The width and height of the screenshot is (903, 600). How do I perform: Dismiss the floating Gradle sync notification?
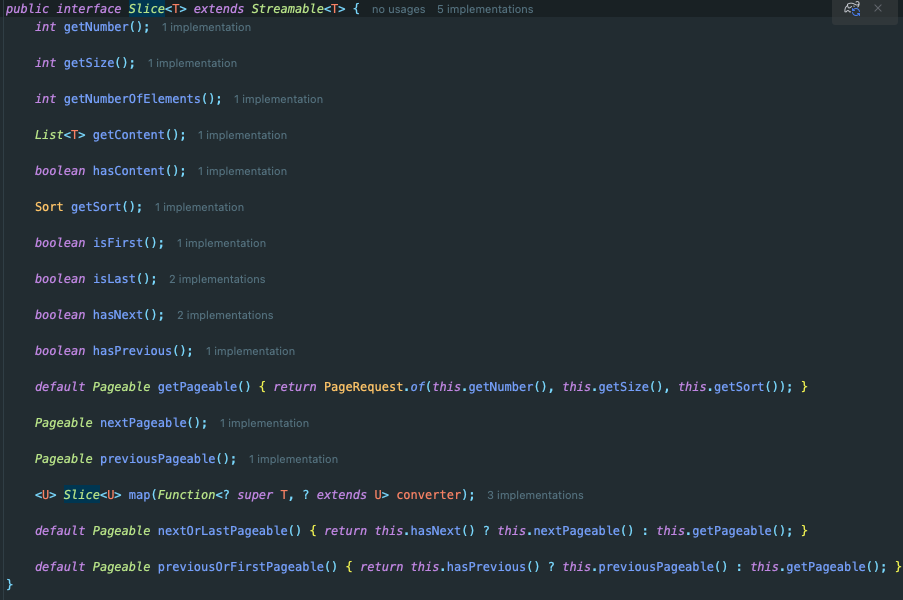click(x=879, y=9)
